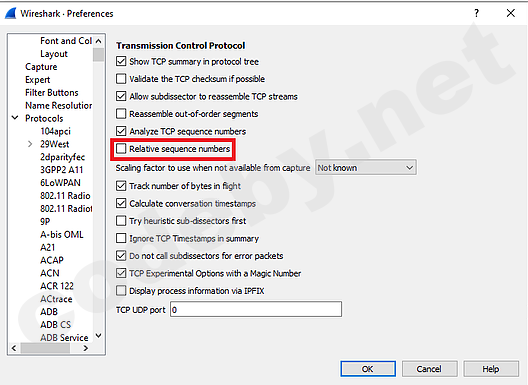Open the Expert preferences page
Viewport: 528px width, 385px height.
point(37,79)
